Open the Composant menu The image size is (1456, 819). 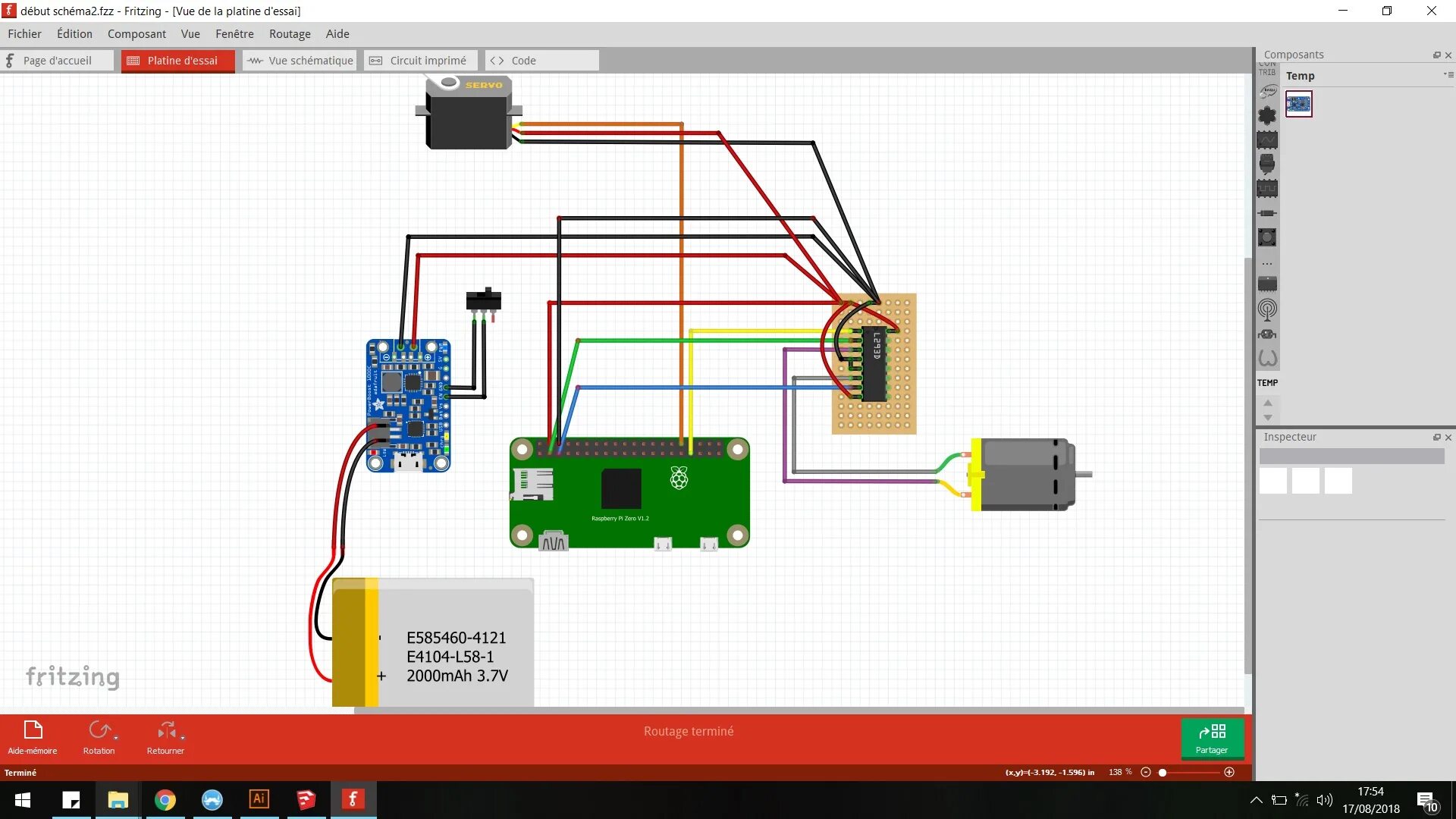click(x=136, y=33)
